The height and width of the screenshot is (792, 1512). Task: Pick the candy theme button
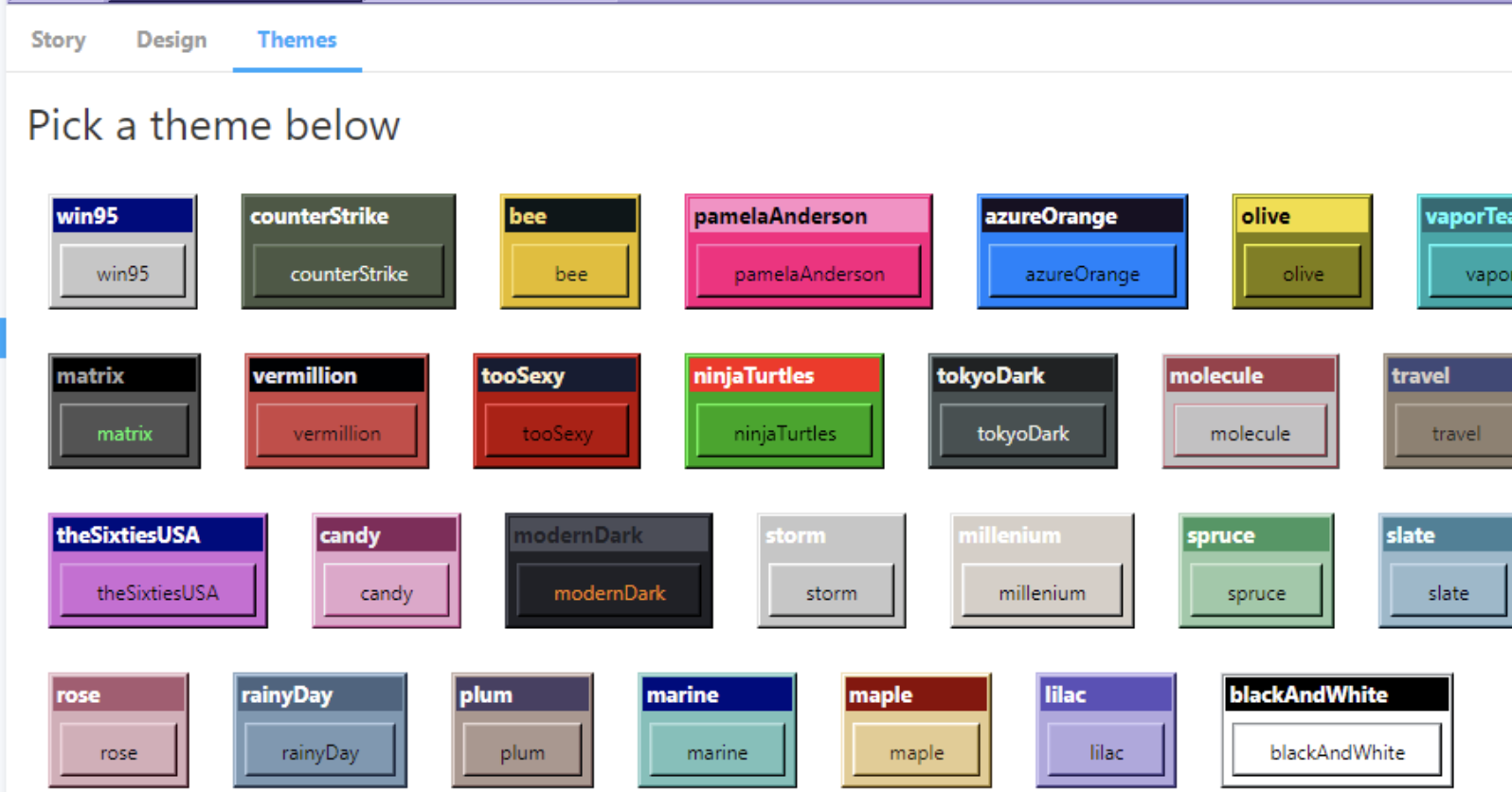tap(387, 592)
